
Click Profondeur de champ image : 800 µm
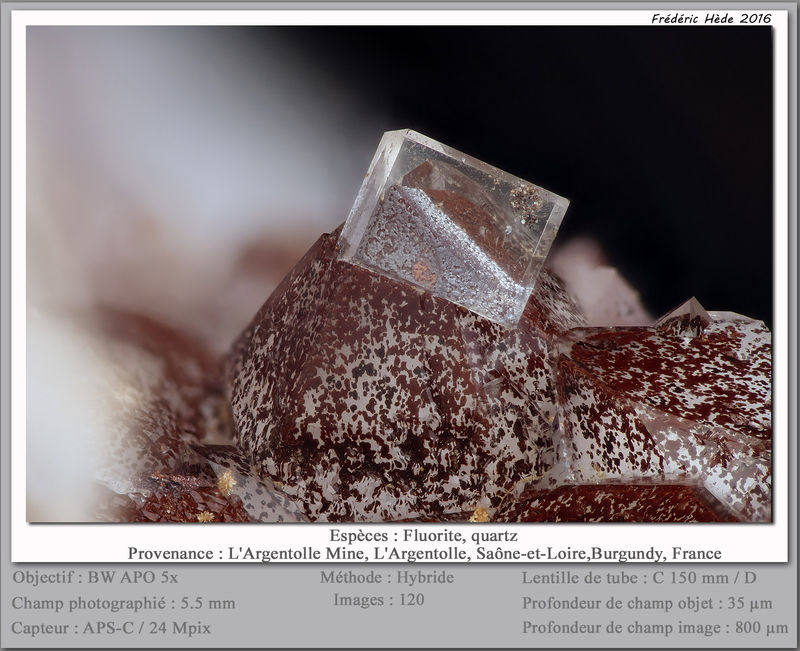click(655, 628)
